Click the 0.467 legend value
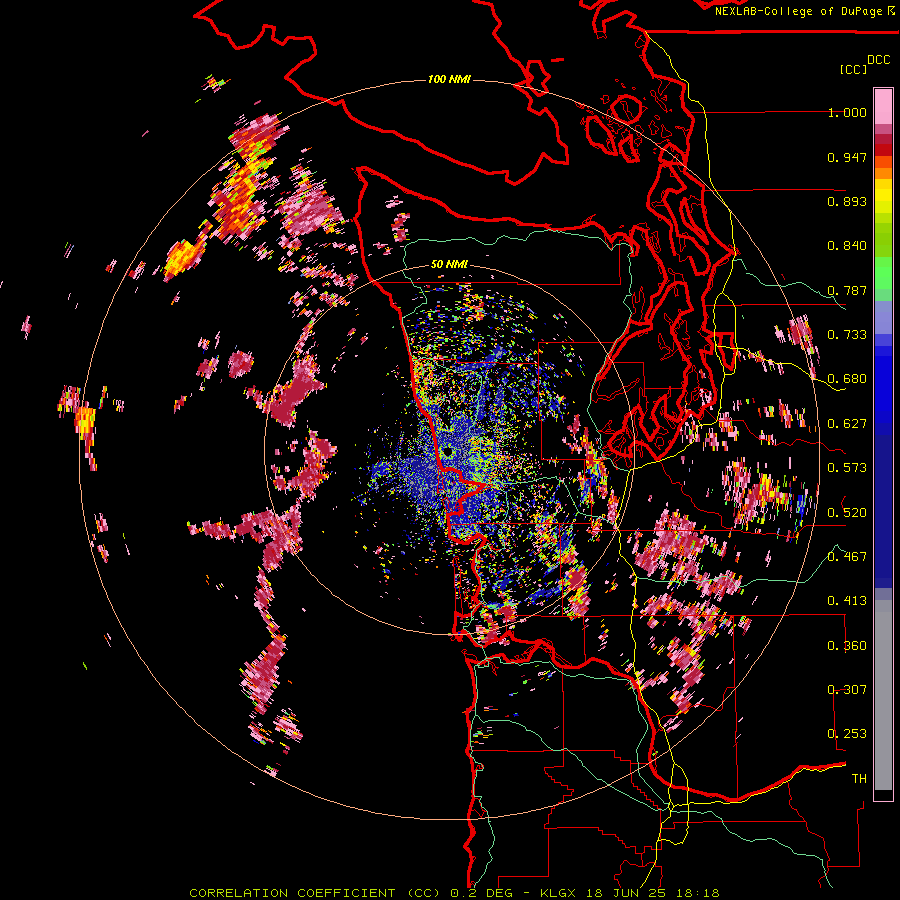Image resolution: width=900 pixels, height=900 pixels. (847, 556)
